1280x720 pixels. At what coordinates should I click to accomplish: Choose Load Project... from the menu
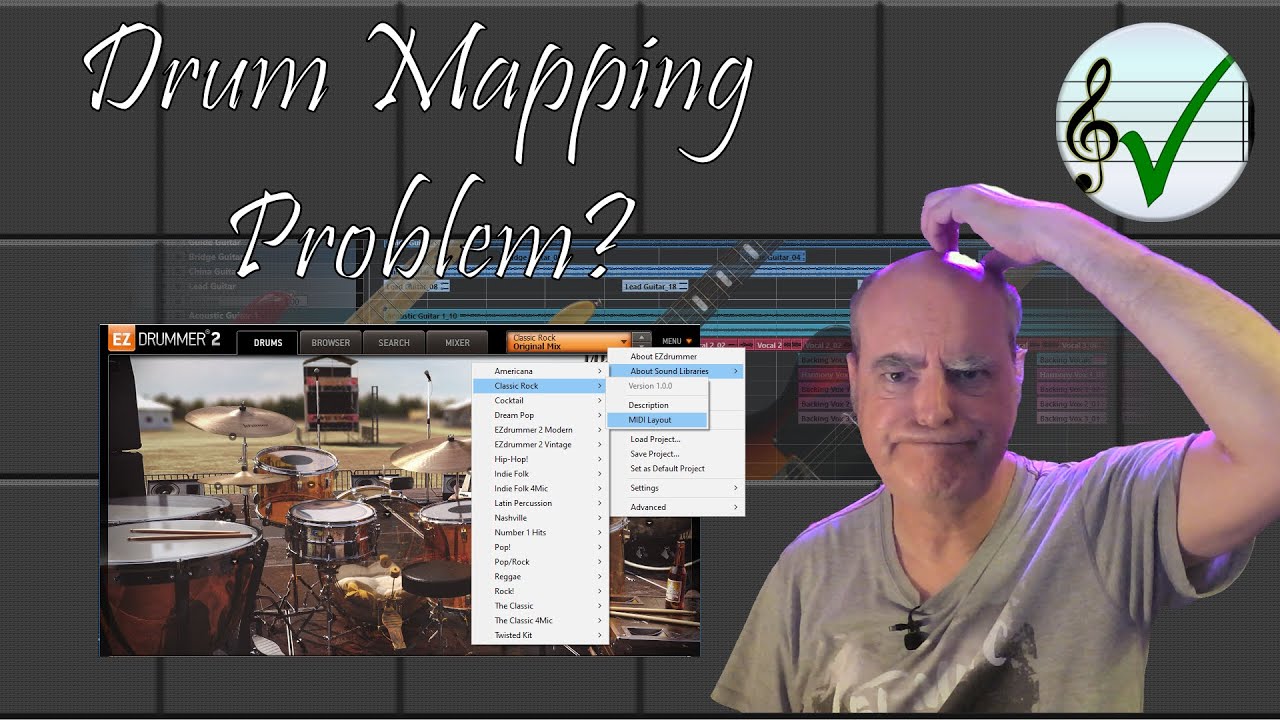click(x=676, y=439)
